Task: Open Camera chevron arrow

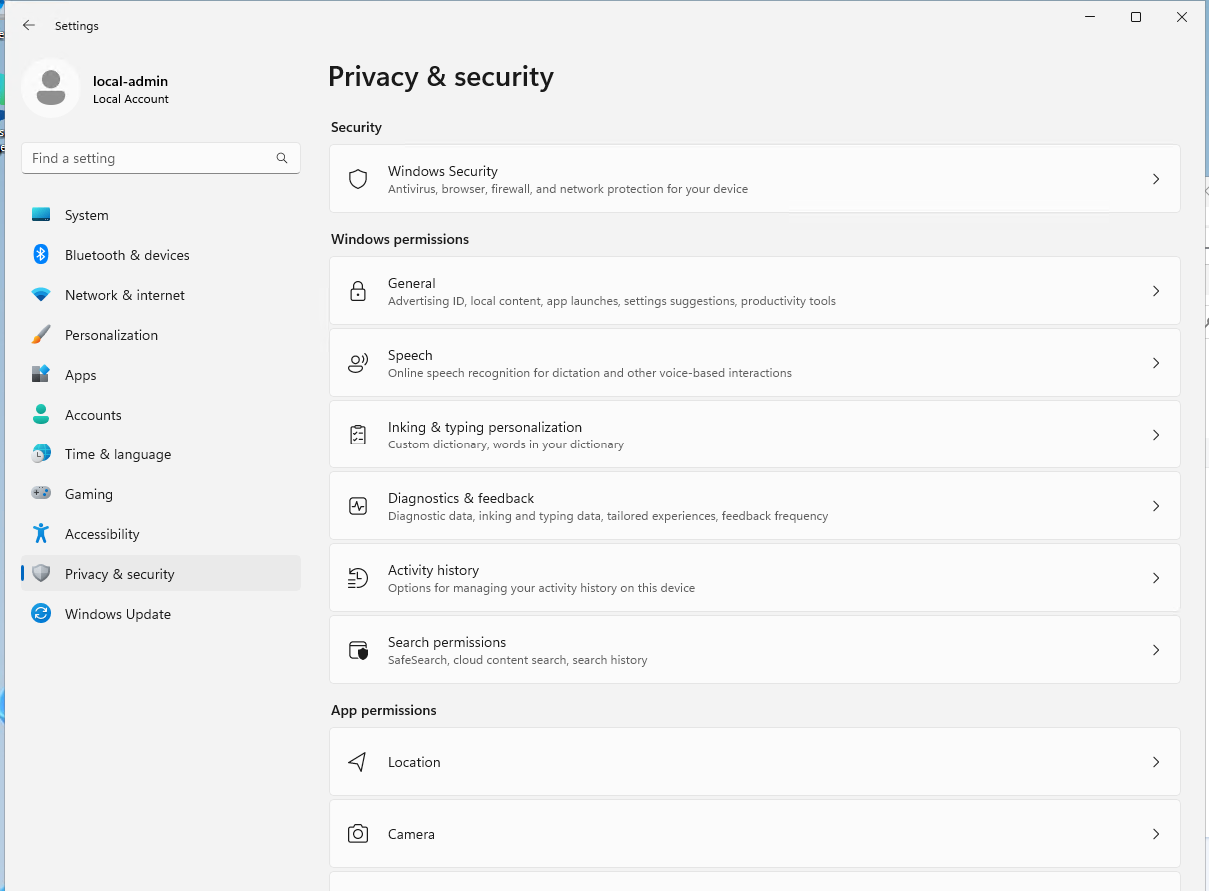Action: pos(1156,834)
